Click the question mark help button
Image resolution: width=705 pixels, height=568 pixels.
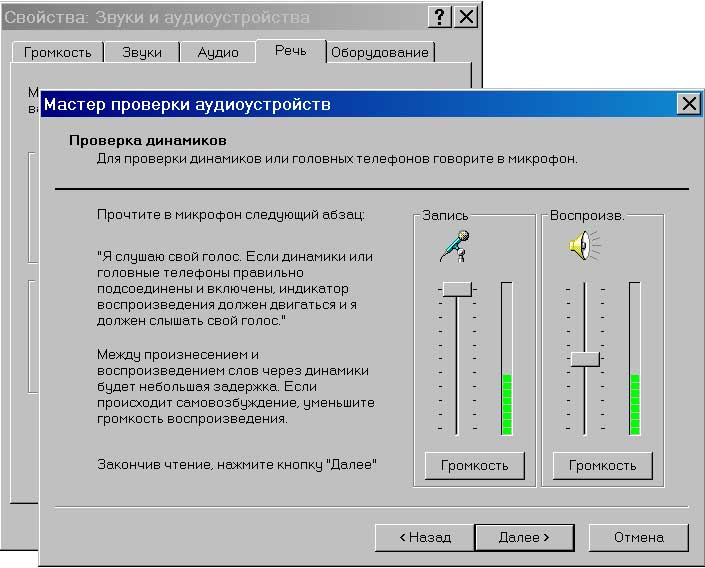(x=440, y=18)
